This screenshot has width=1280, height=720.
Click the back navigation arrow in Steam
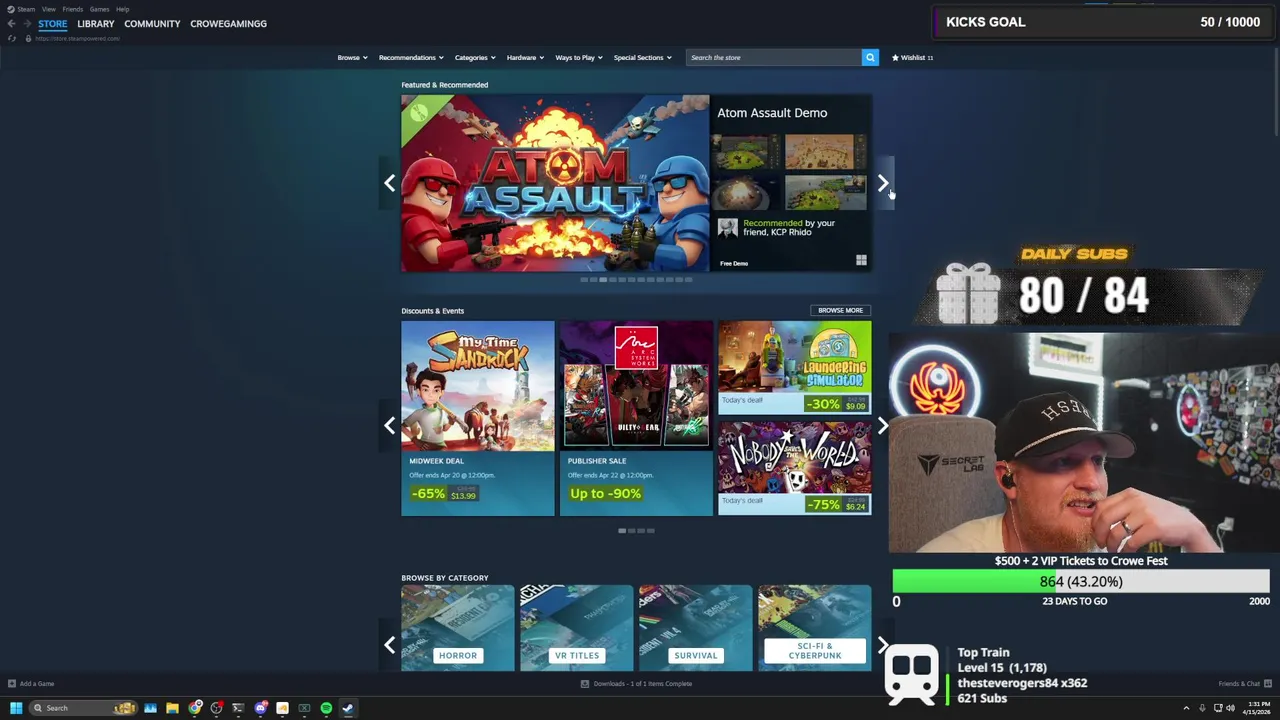[x=11, y=23]
